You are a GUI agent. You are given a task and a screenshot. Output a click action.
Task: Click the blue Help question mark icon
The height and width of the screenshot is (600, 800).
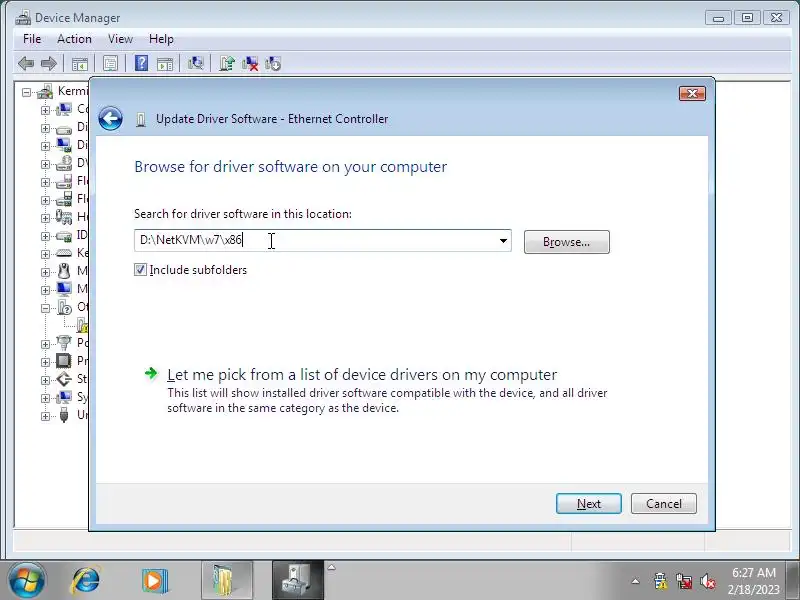[x=141, y=63]
